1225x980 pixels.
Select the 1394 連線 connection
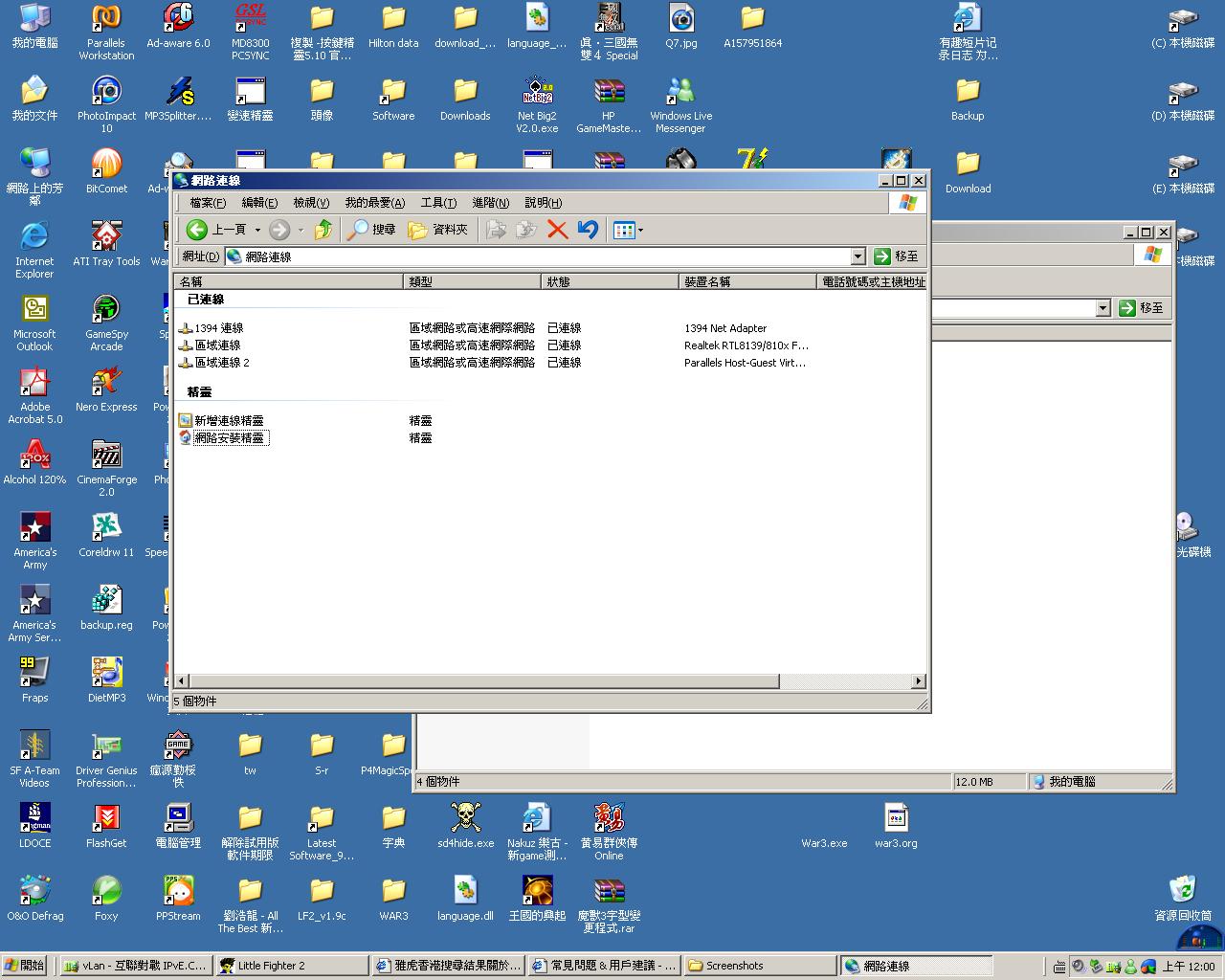pyautogui.click(x=219, y=328)
